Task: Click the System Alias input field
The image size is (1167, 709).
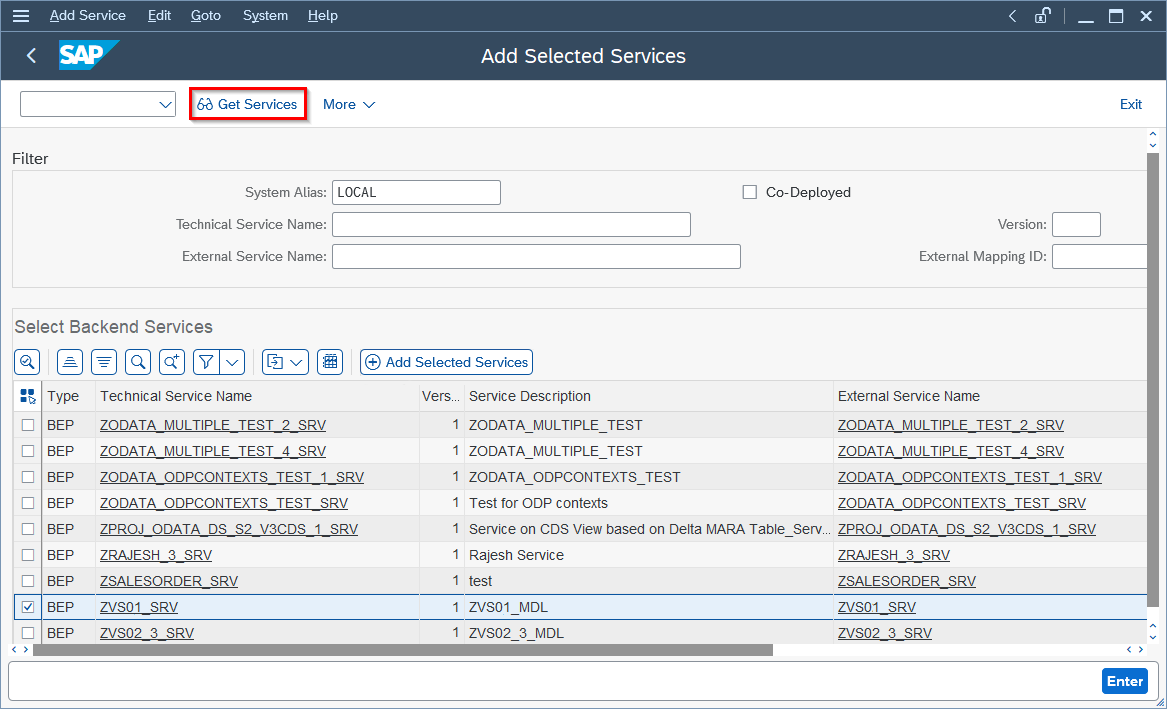Action: 416,192
